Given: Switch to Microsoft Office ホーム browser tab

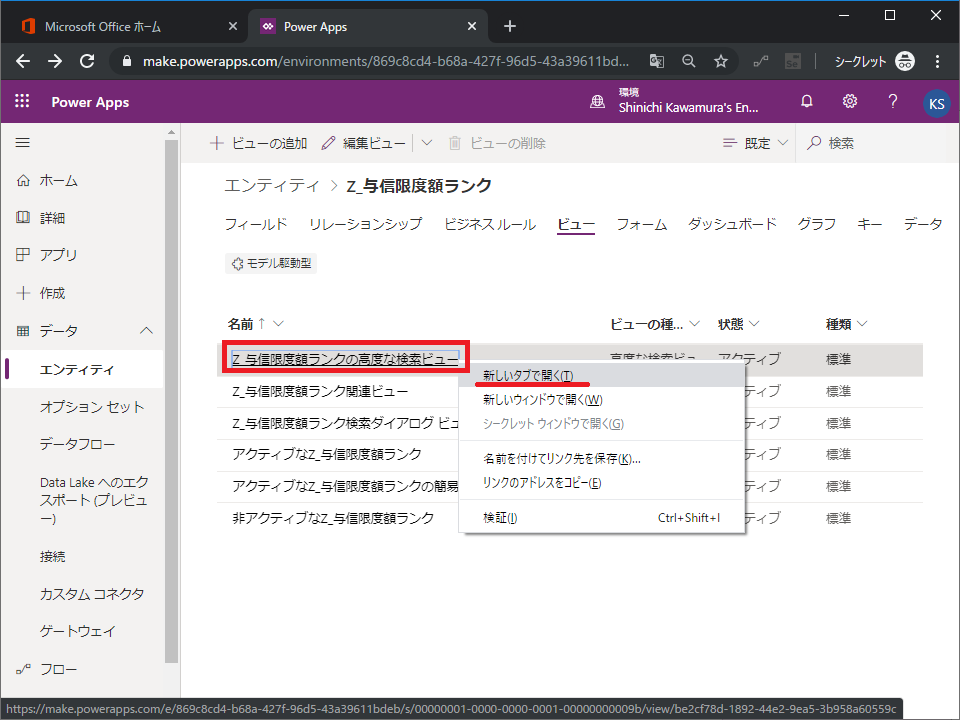Looking at the screenshot, I should (x=103, y=26).
